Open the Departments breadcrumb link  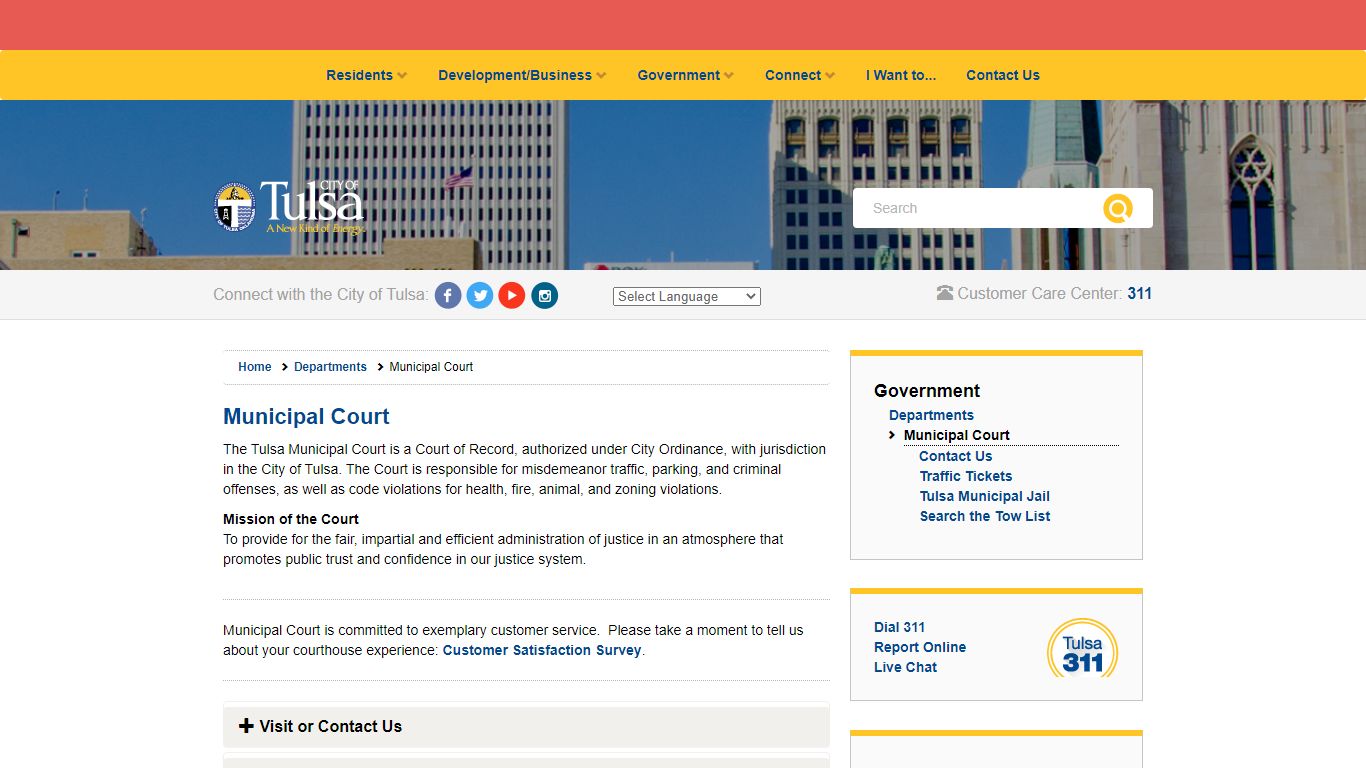(x=330, y=367)
